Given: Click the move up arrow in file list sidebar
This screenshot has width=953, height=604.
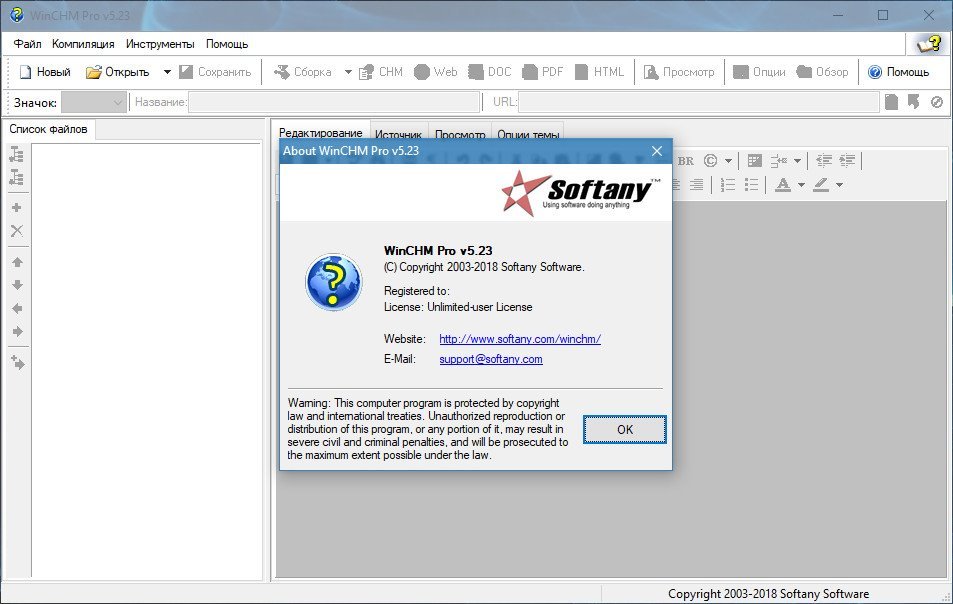Looking at the screenshot, I should pos(17,262).
